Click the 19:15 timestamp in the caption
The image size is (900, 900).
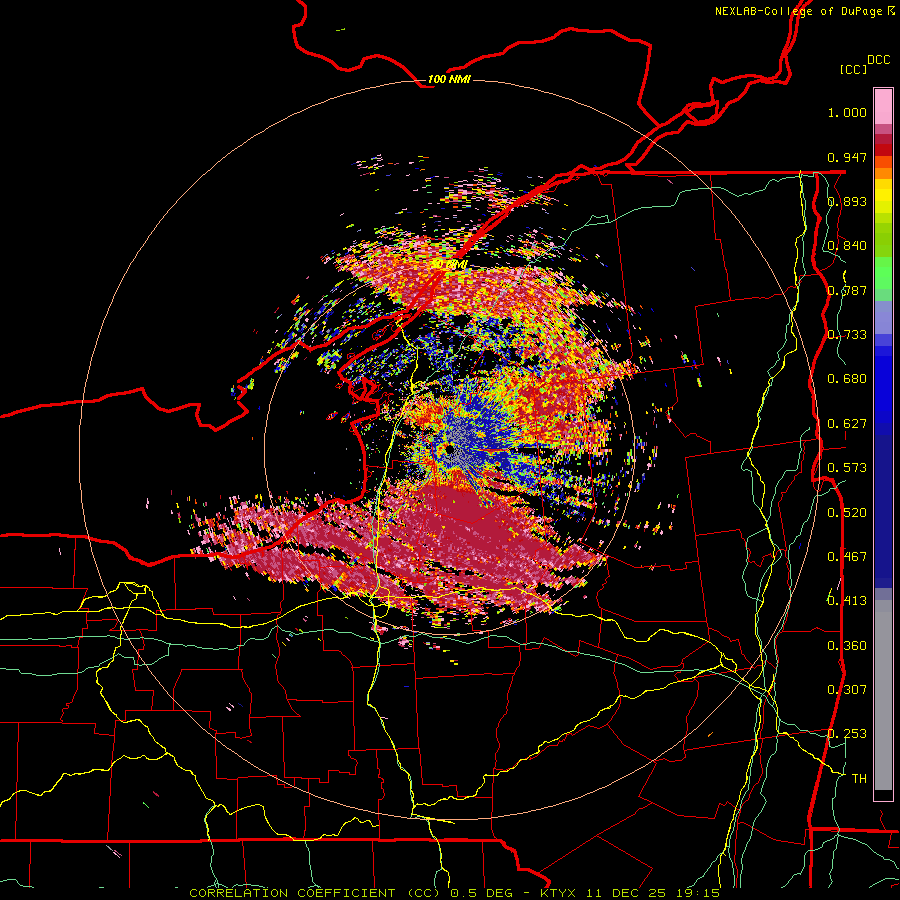[x=700, y=893]
